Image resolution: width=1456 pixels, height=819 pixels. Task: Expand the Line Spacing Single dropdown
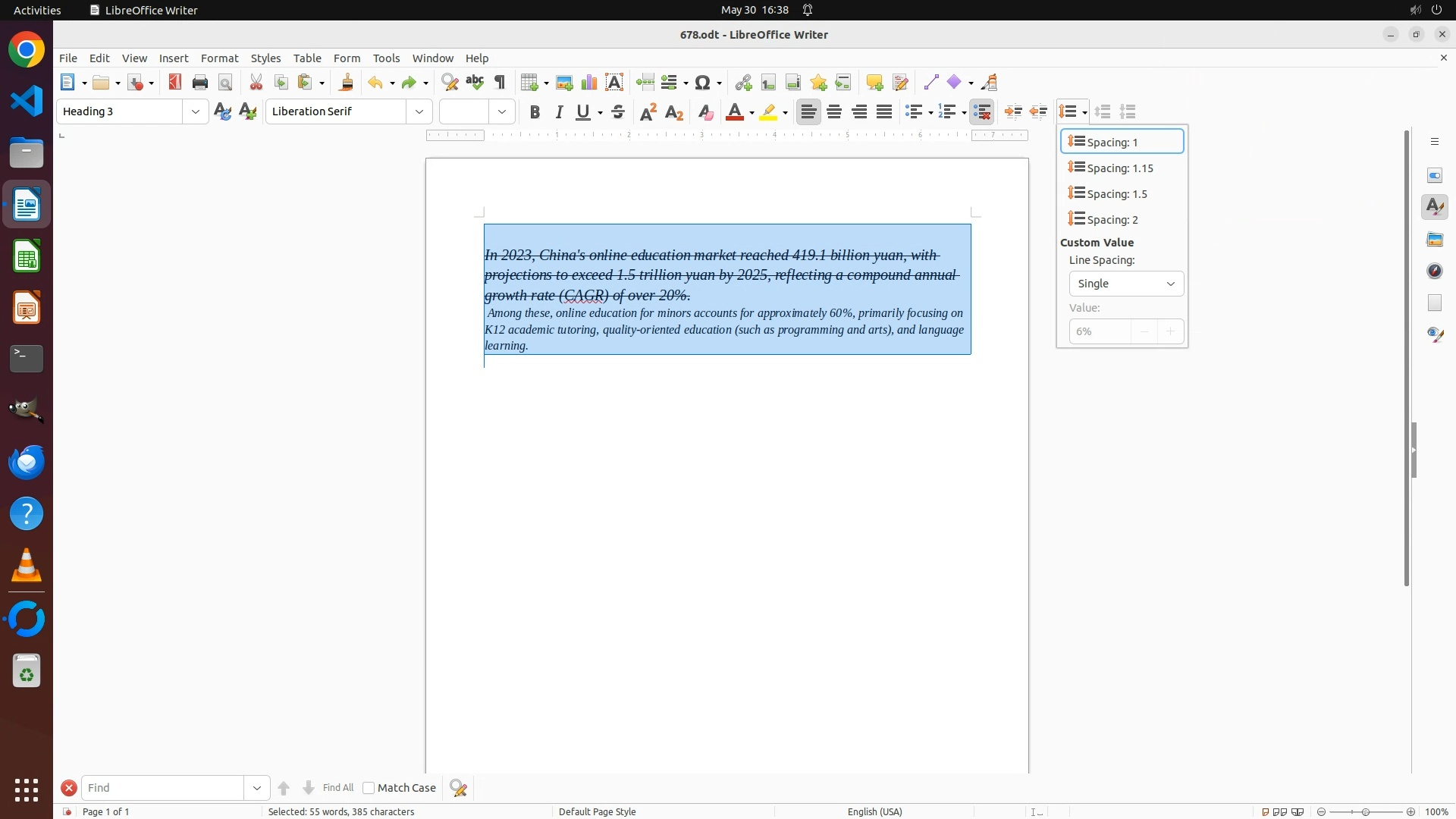[x=1126, y=284]
